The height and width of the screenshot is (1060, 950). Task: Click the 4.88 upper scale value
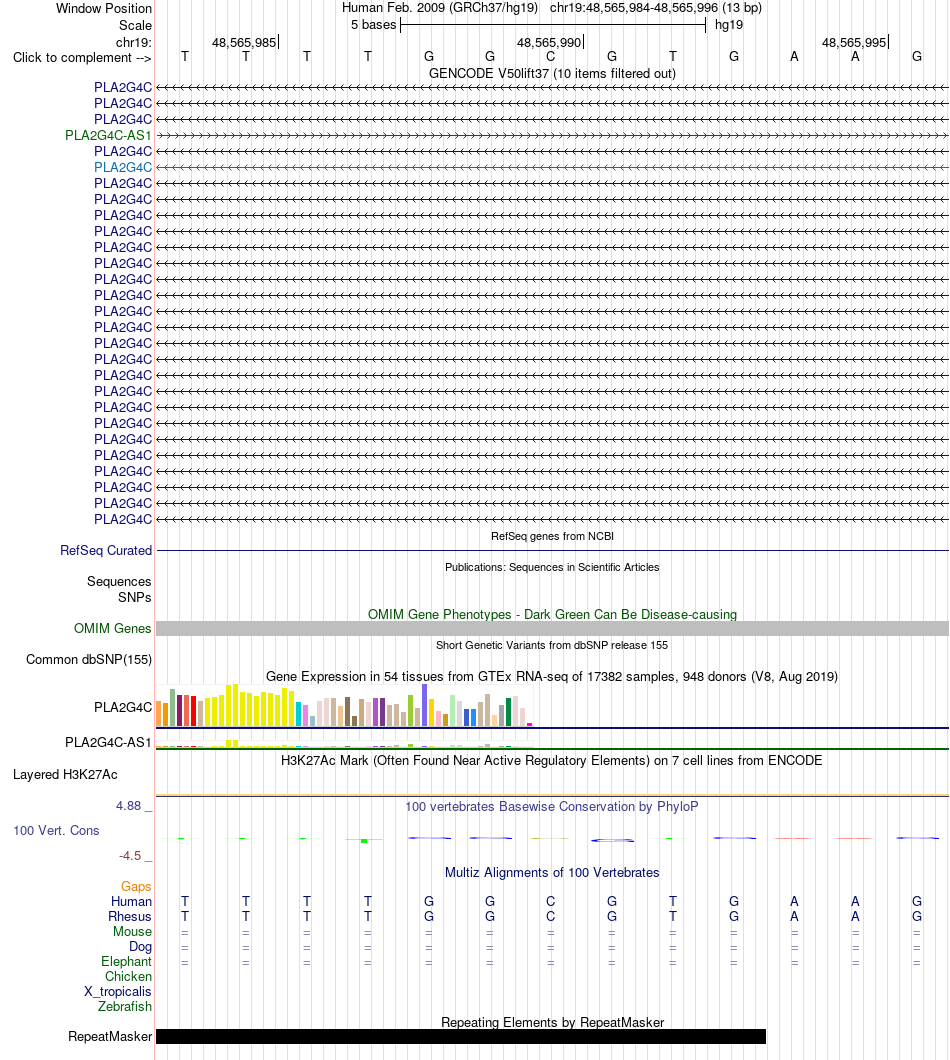(x=128, y=806)
